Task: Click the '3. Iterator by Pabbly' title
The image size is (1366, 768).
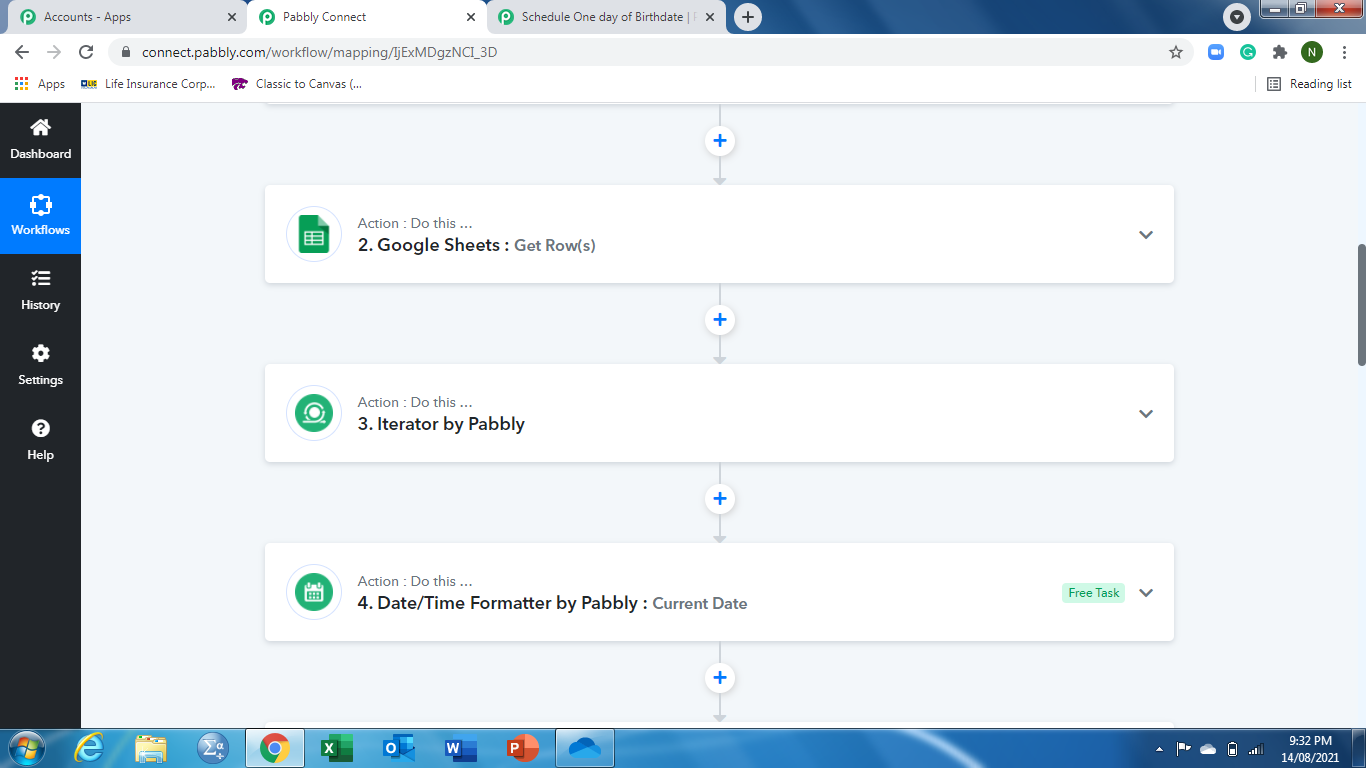Action: pyautogui.click(x=441, y=424)
